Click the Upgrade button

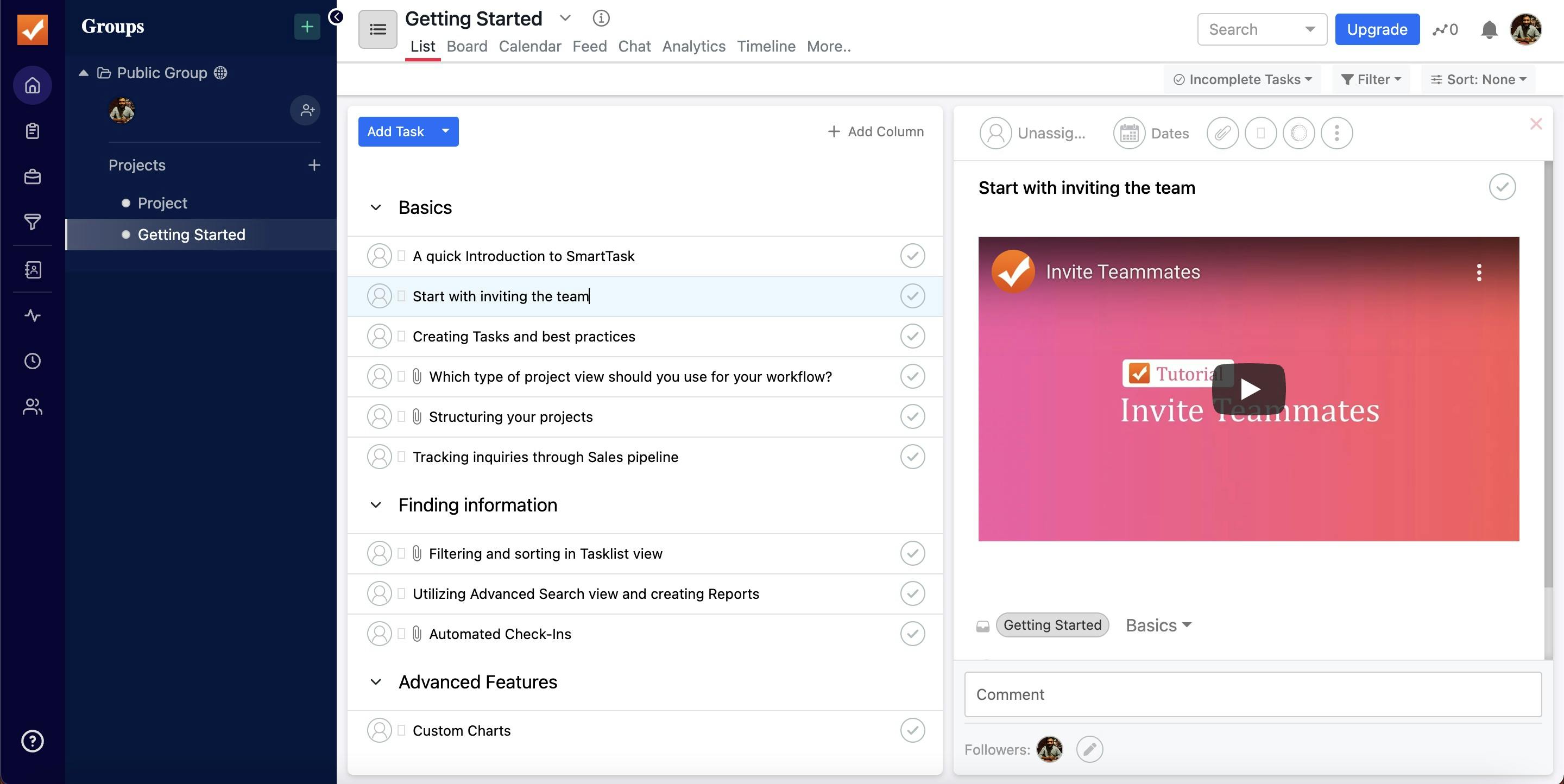(x=1378, y=29)
